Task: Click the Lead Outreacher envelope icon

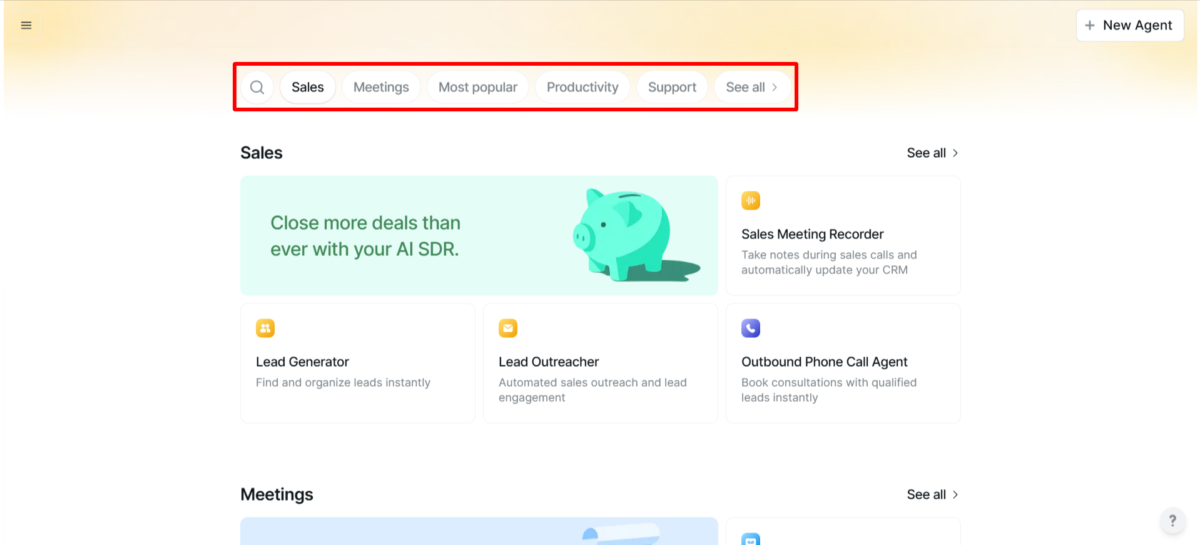Action: click(x=508, y=328)
